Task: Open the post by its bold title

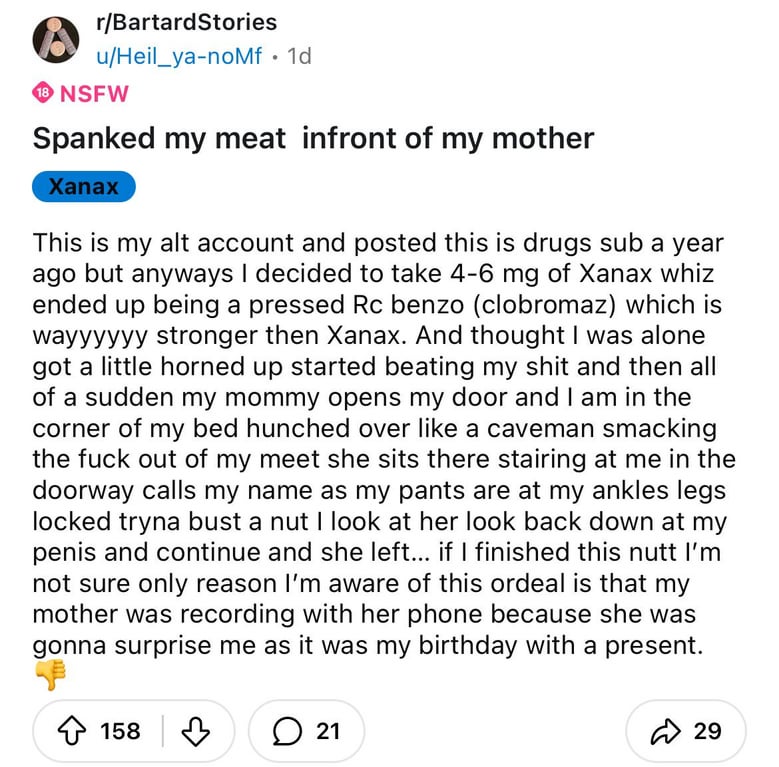Action: 313,139
